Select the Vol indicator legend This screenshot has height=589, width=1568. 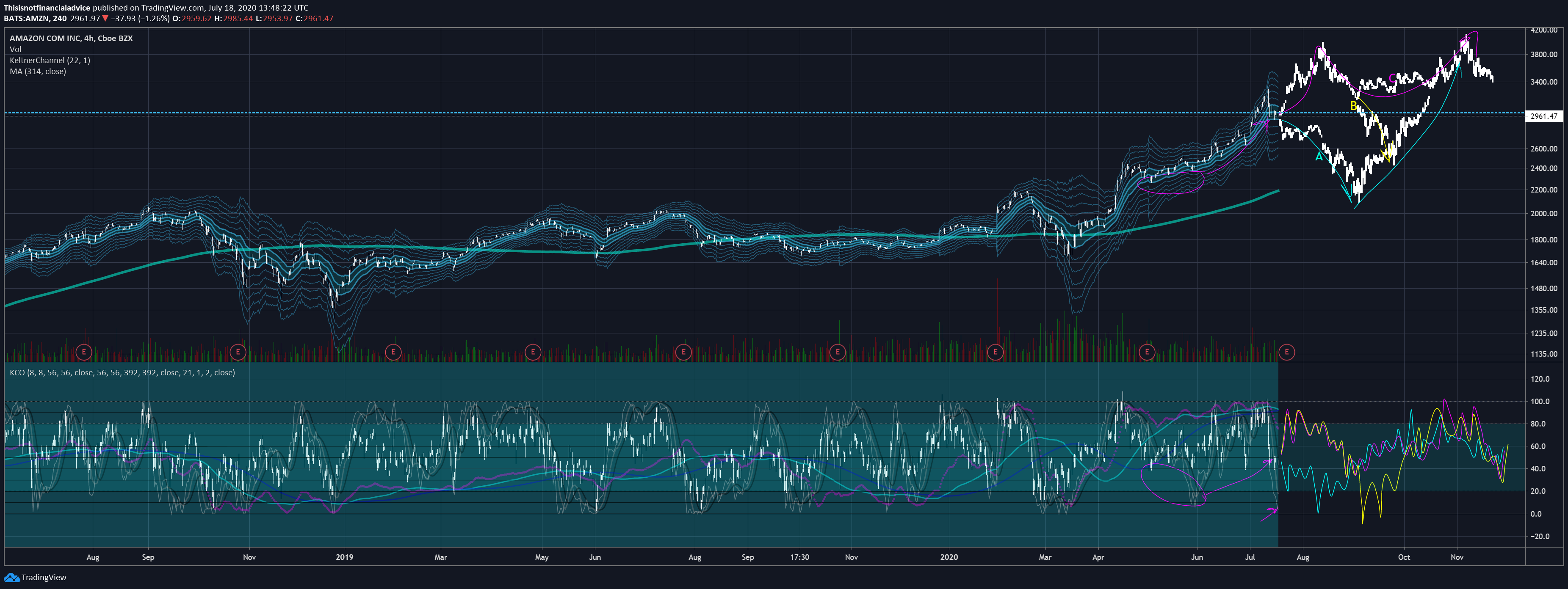pos(15,49)
